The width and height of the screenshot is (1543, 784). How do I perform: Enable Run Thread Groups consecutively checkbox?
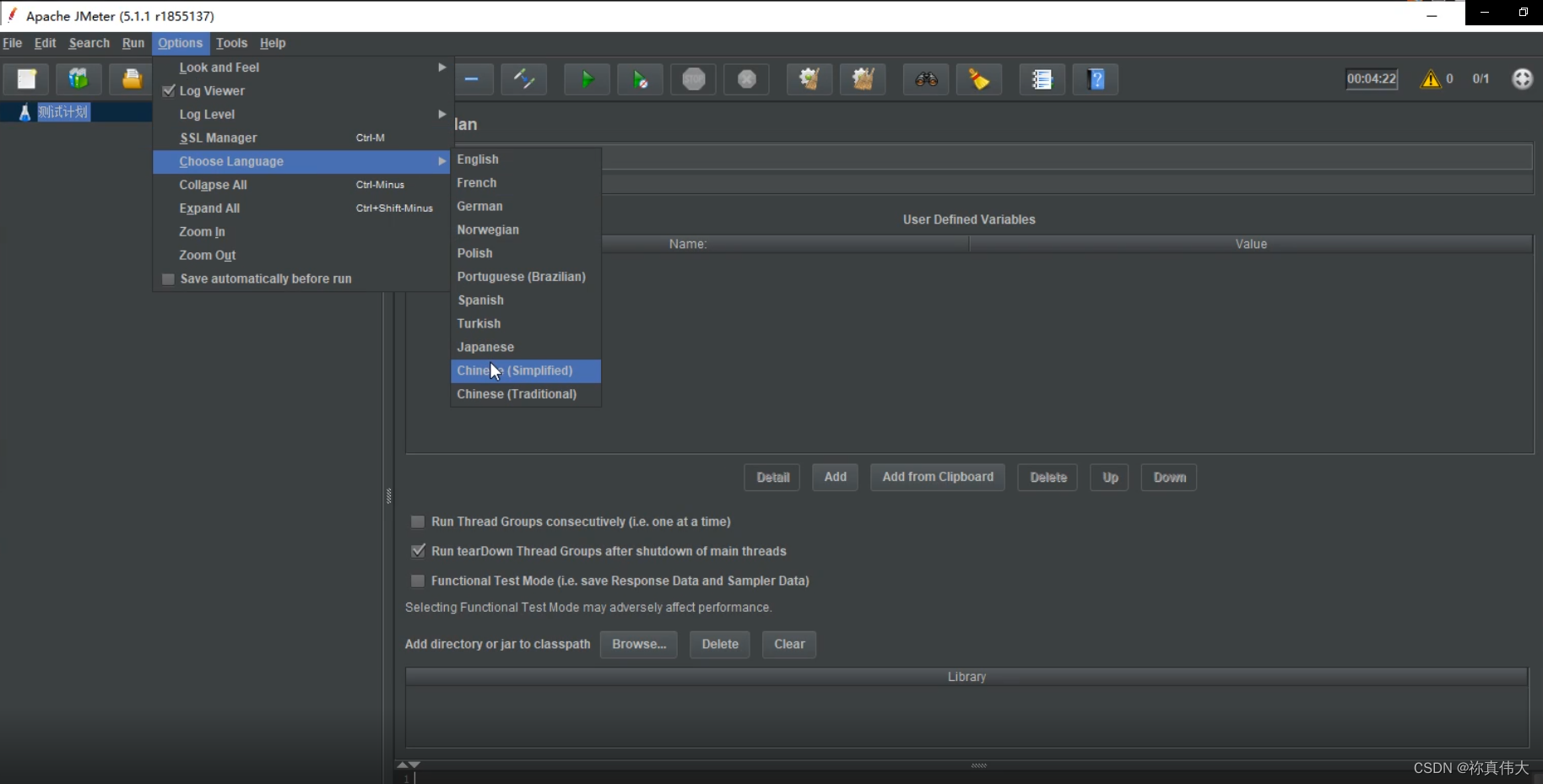pos(418,522)
